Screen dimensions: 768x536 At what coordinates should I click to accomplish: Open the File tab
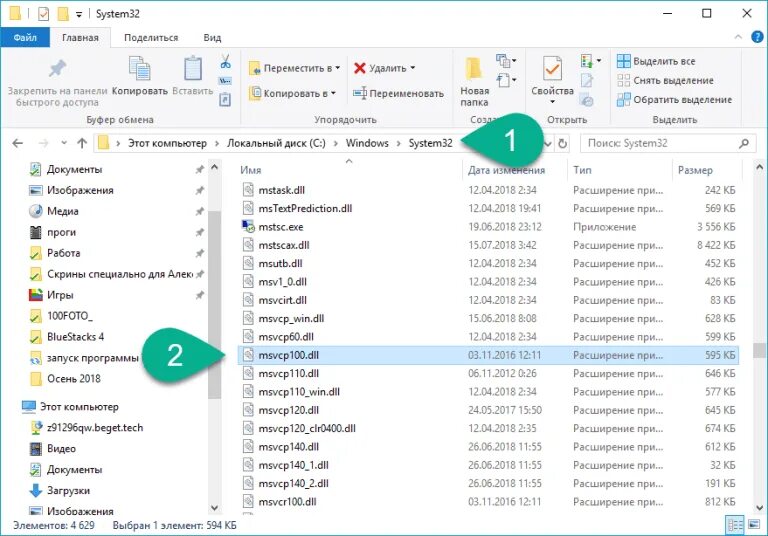pos(25,37)
